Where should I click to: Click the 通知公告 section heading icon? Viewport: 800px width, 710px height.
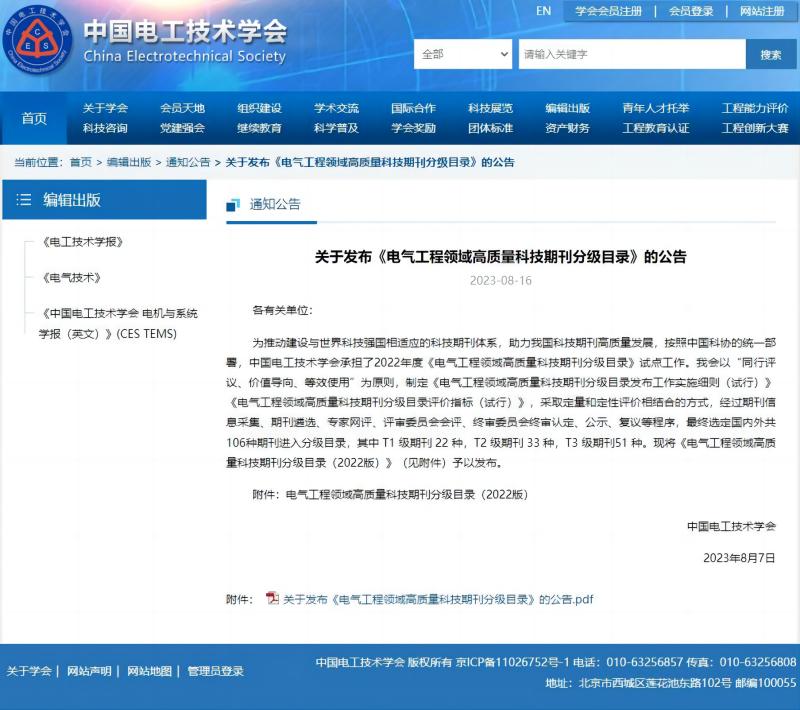pyautogui.click(x=233, y=204)
